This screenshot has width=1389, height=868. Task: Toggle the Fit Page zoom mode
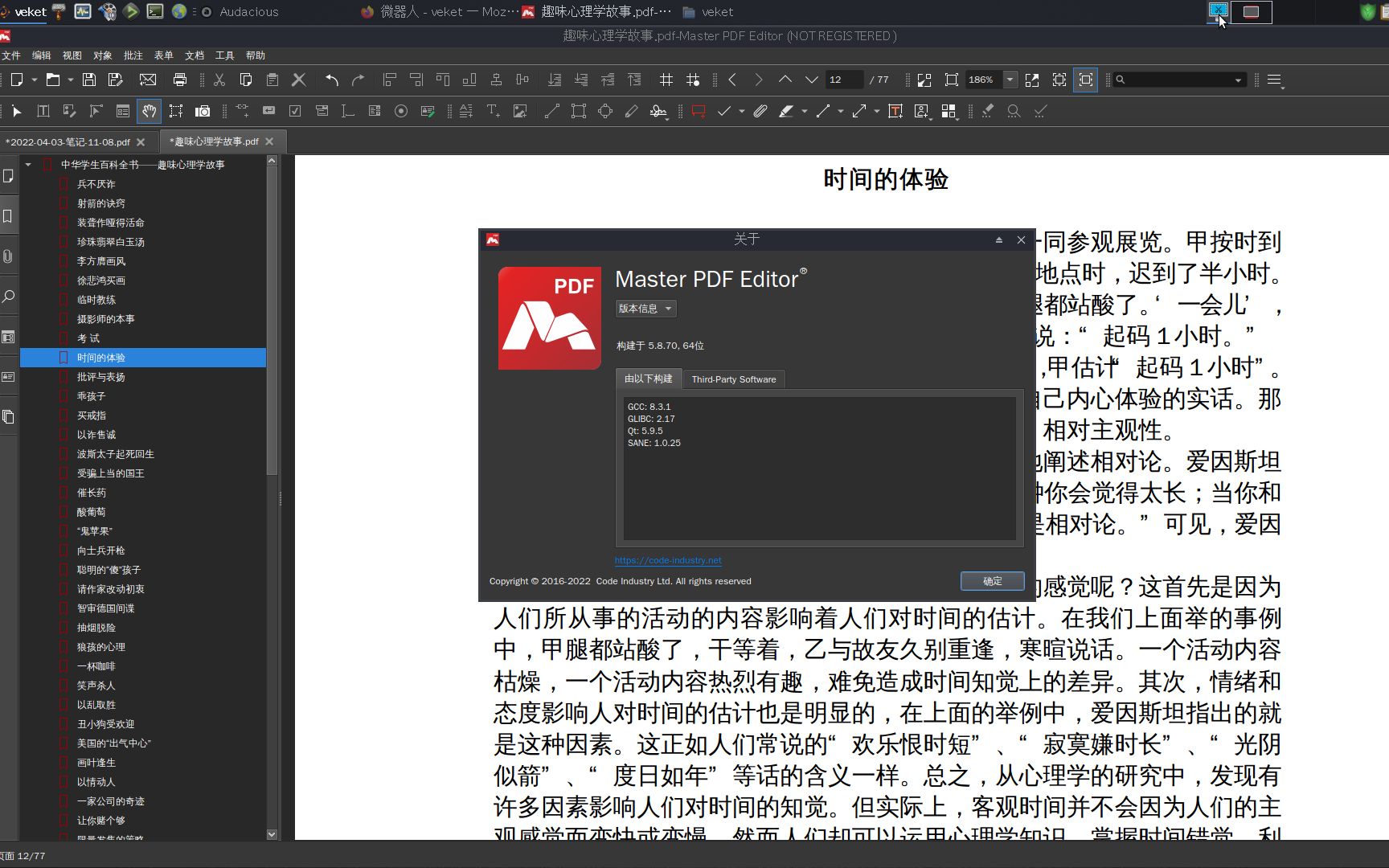coord(1059,80)
